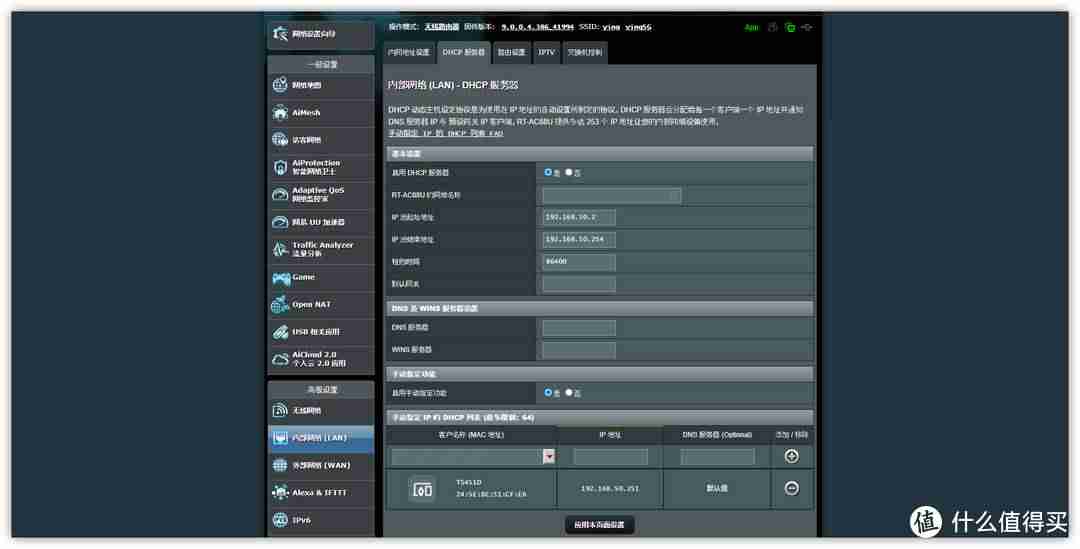Select 'No' radio for manual assignment
The width and height of the screenshot is (1080, 549).
tap(569, 393)
